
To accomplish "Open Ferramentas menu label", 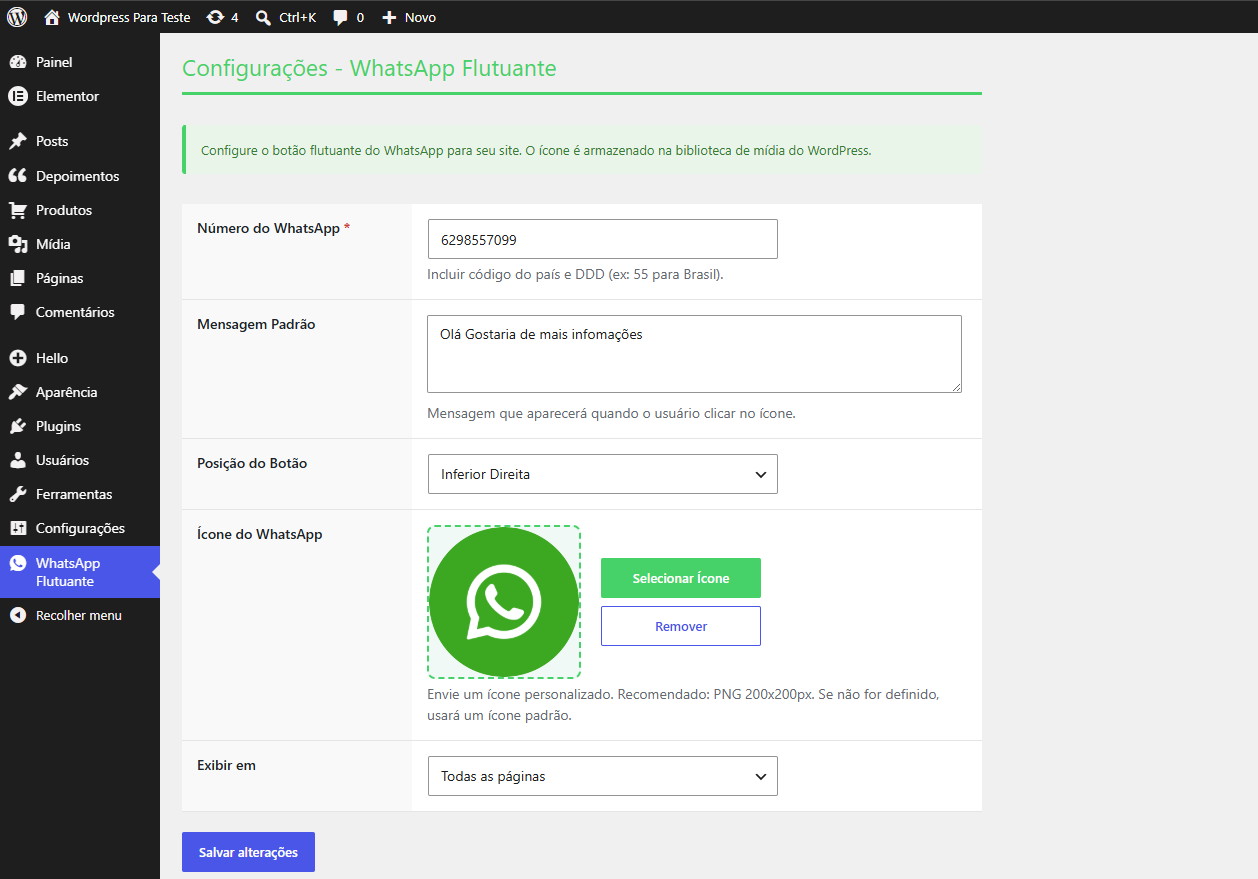I will pyautogui.click(x=74, y=494).
